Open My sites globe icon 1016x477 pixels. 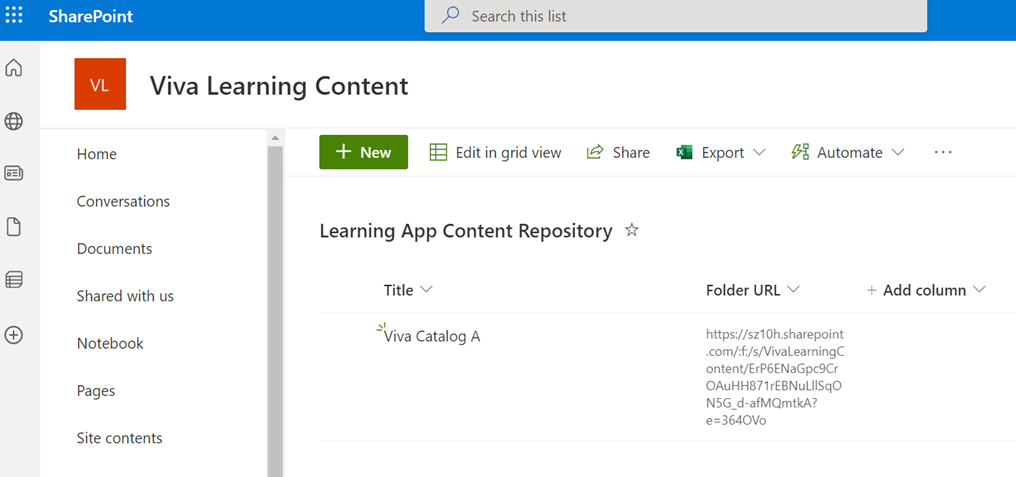coord(14,121)
